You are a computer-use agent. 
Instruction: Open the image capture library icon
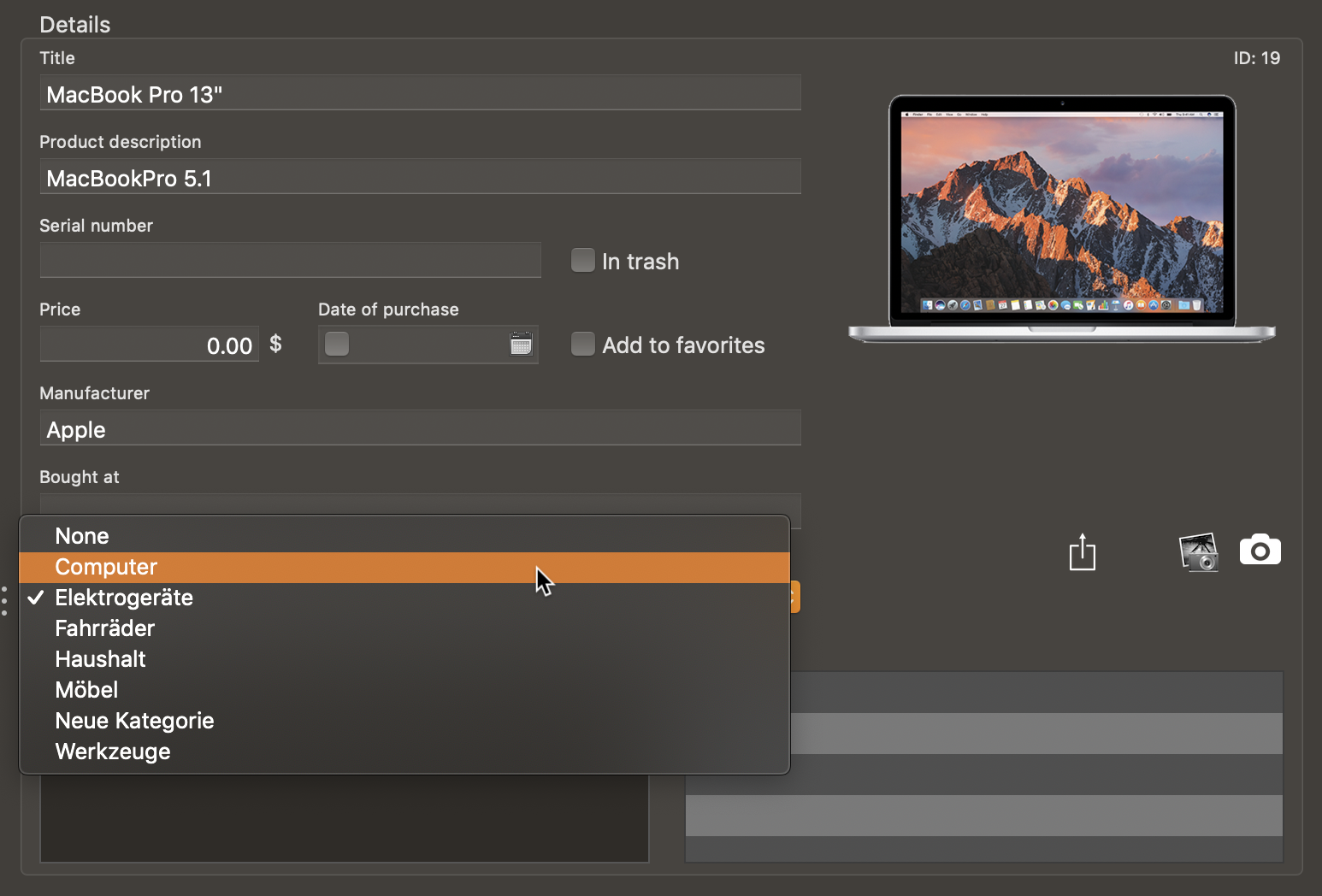point(1199,551)
